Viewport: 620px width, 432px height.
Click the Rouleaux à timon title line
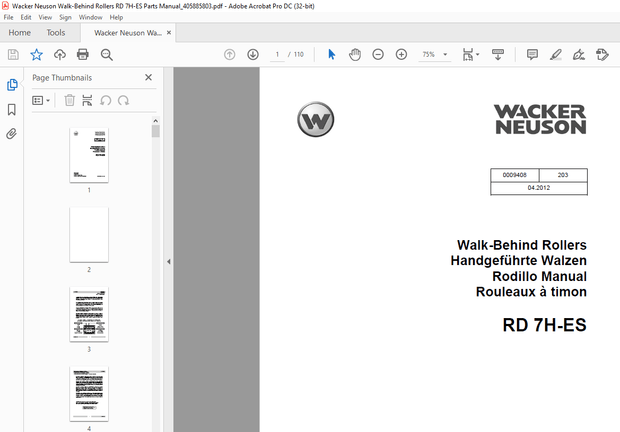pos(531,292)
